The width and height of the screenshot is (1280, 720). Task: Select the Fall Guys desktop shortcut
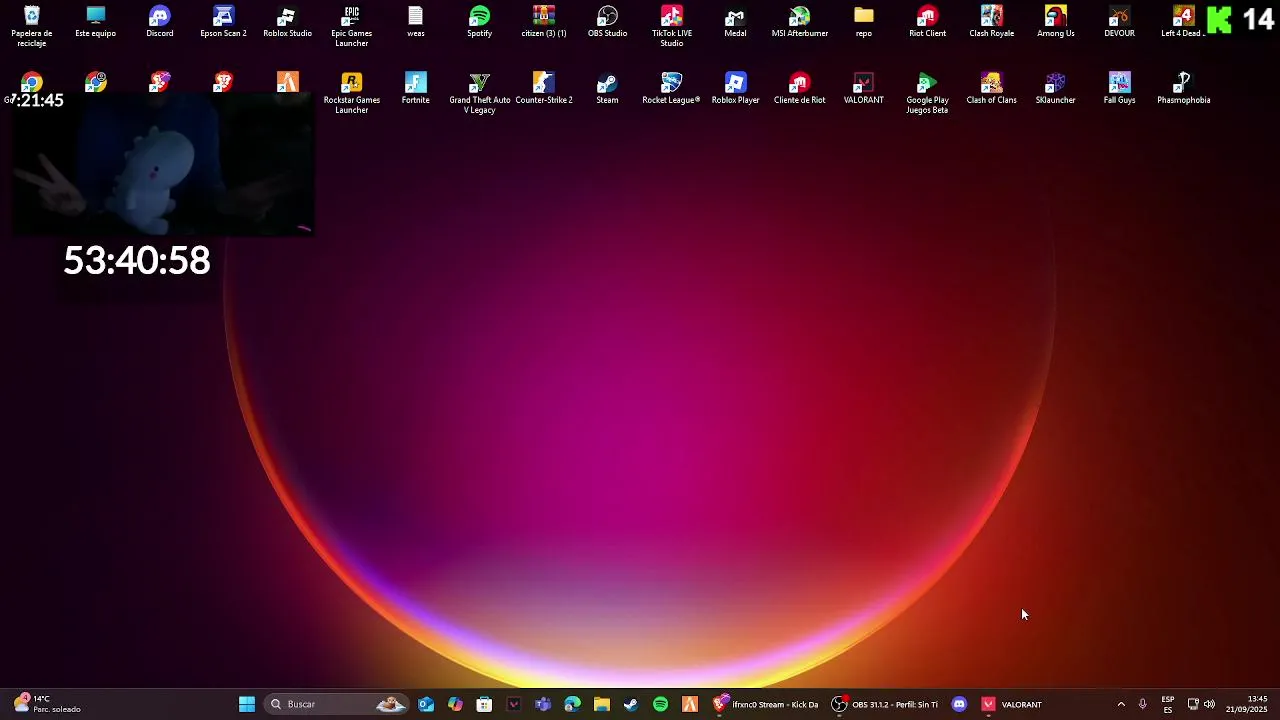tap(1120, 89)
